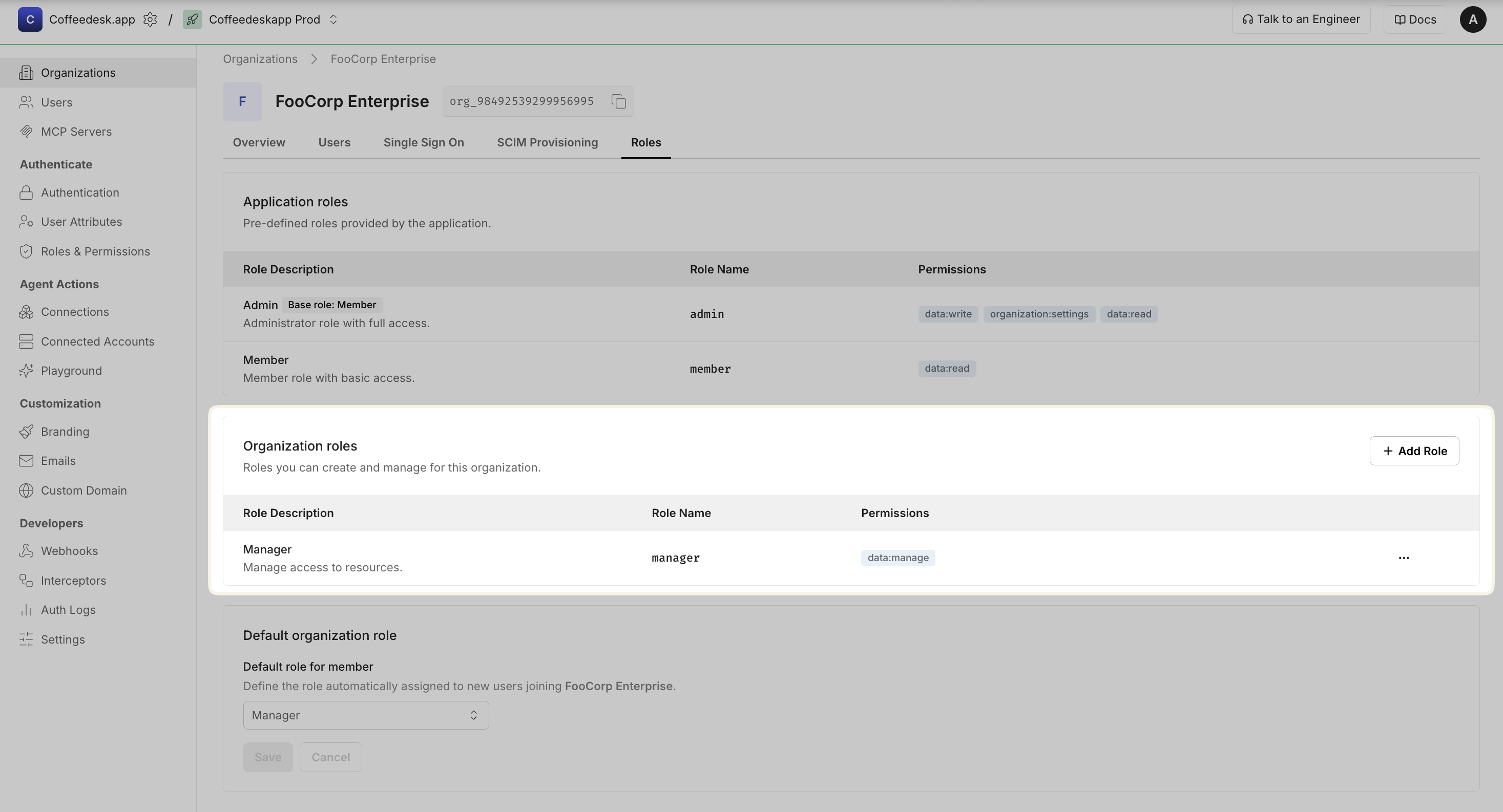This screenshot has width=1503, height=812.
Task: Open Connected Accounts in sidebar
Action: pyautogui.click(x=97, y=342)
